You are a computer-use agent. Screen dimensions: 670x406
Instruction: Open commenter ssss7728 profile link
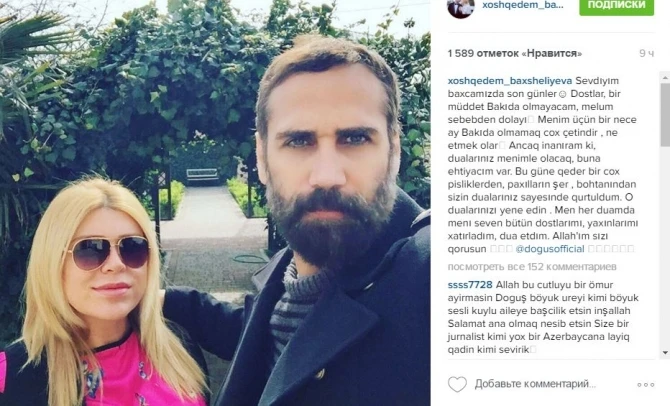pyautogui.click(x=470, y=285)
